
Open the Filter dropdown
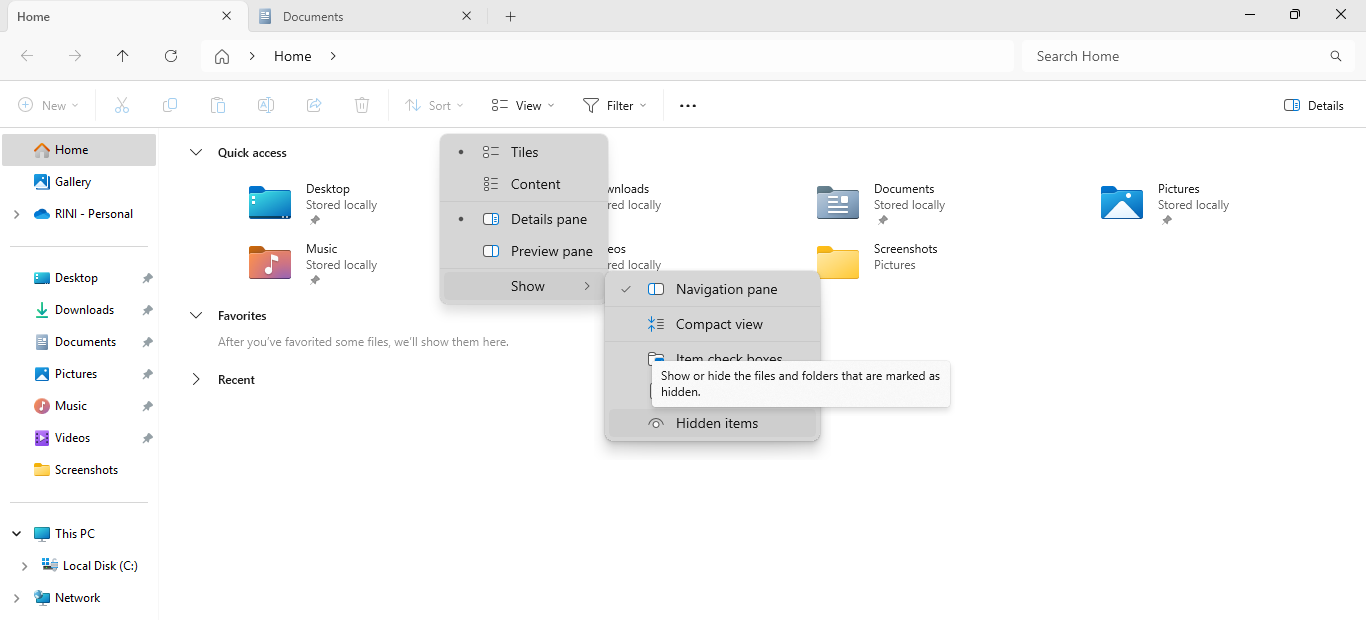point(615,105)
